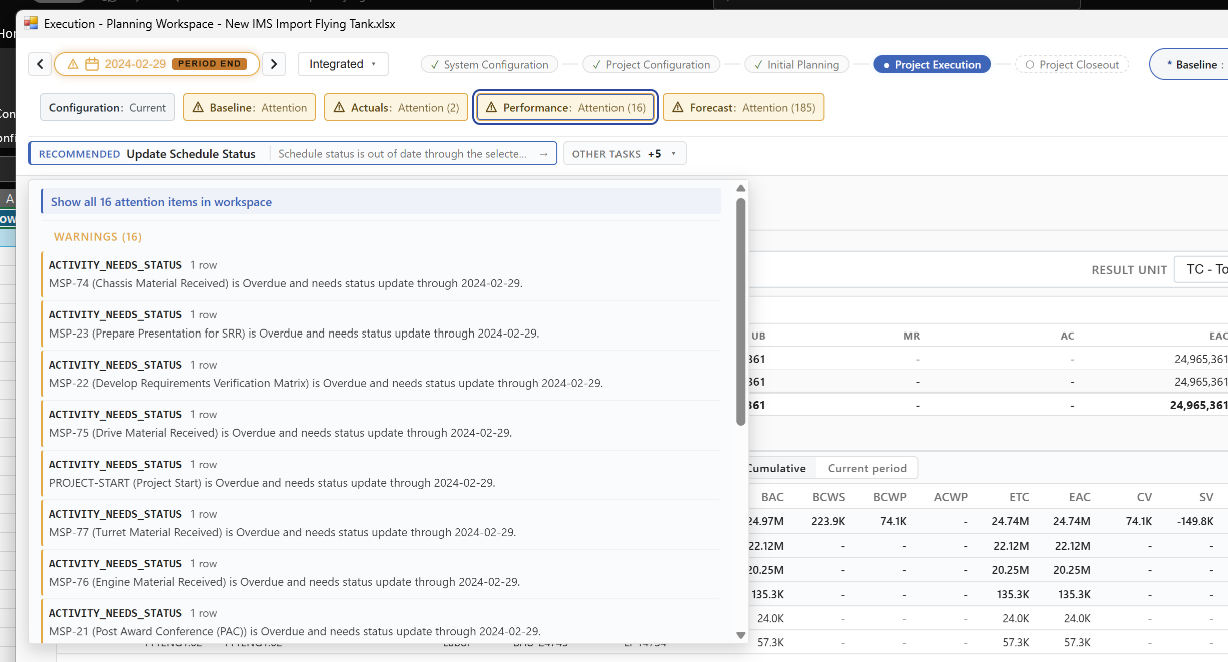Select the System Configuration stage
Image resolution: width=1228 pixels, height=662 pixels.
click(488, 64)
